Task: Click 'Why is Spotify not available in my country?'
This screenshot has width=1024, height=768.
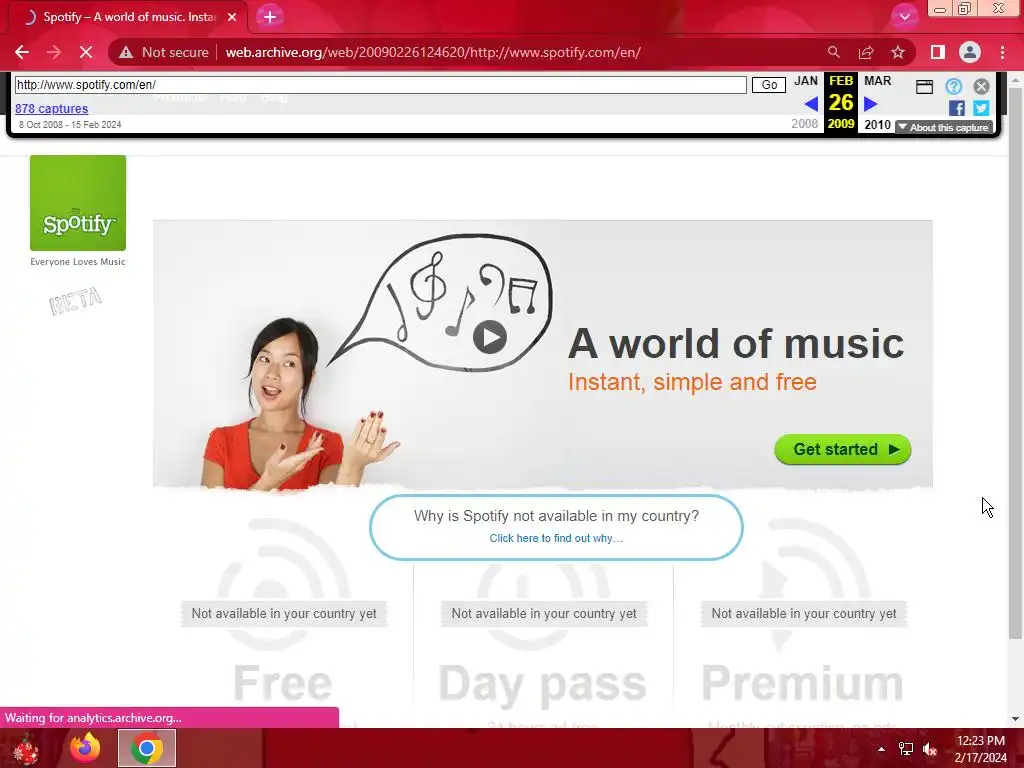Action: pyautogui.click(x=556, y=516)
